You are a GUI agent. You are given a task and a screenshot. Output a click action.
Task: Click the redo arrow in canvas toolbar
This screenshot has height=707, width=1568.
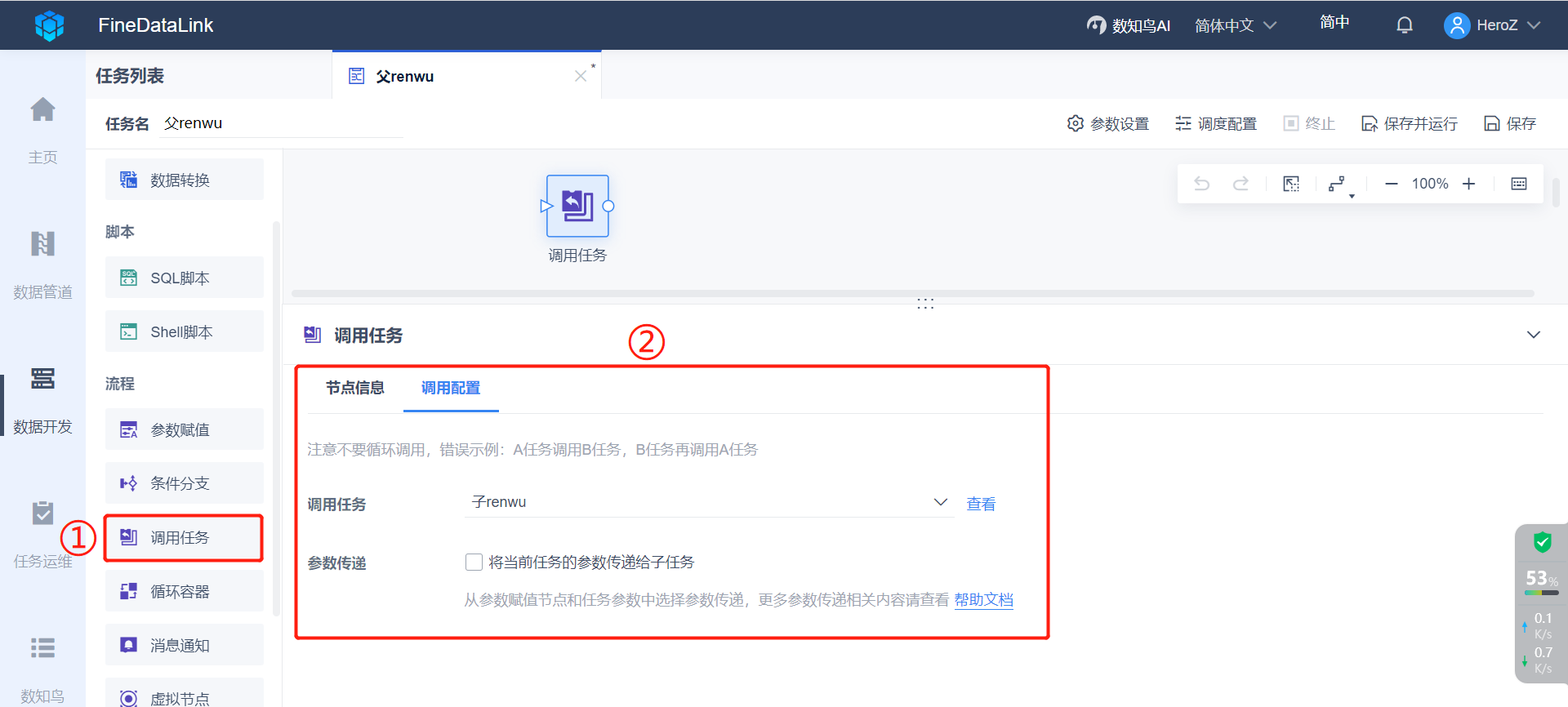click(x=1241, y=184)
